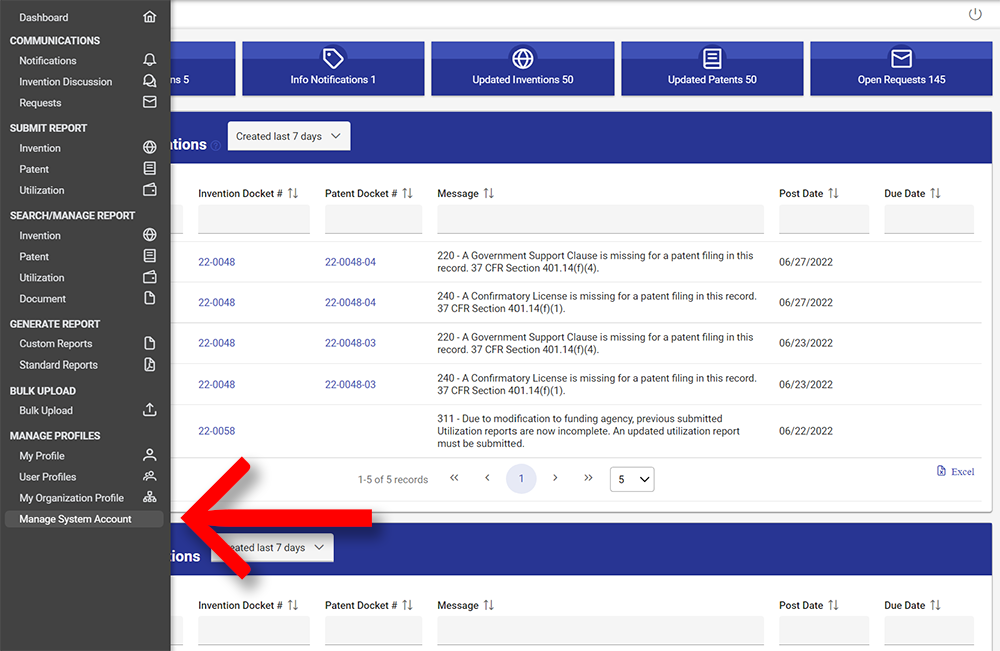This screenshot has width=1000, height=651.
Task: Open the page size dropdown showing 5
Action: [632, 480]
